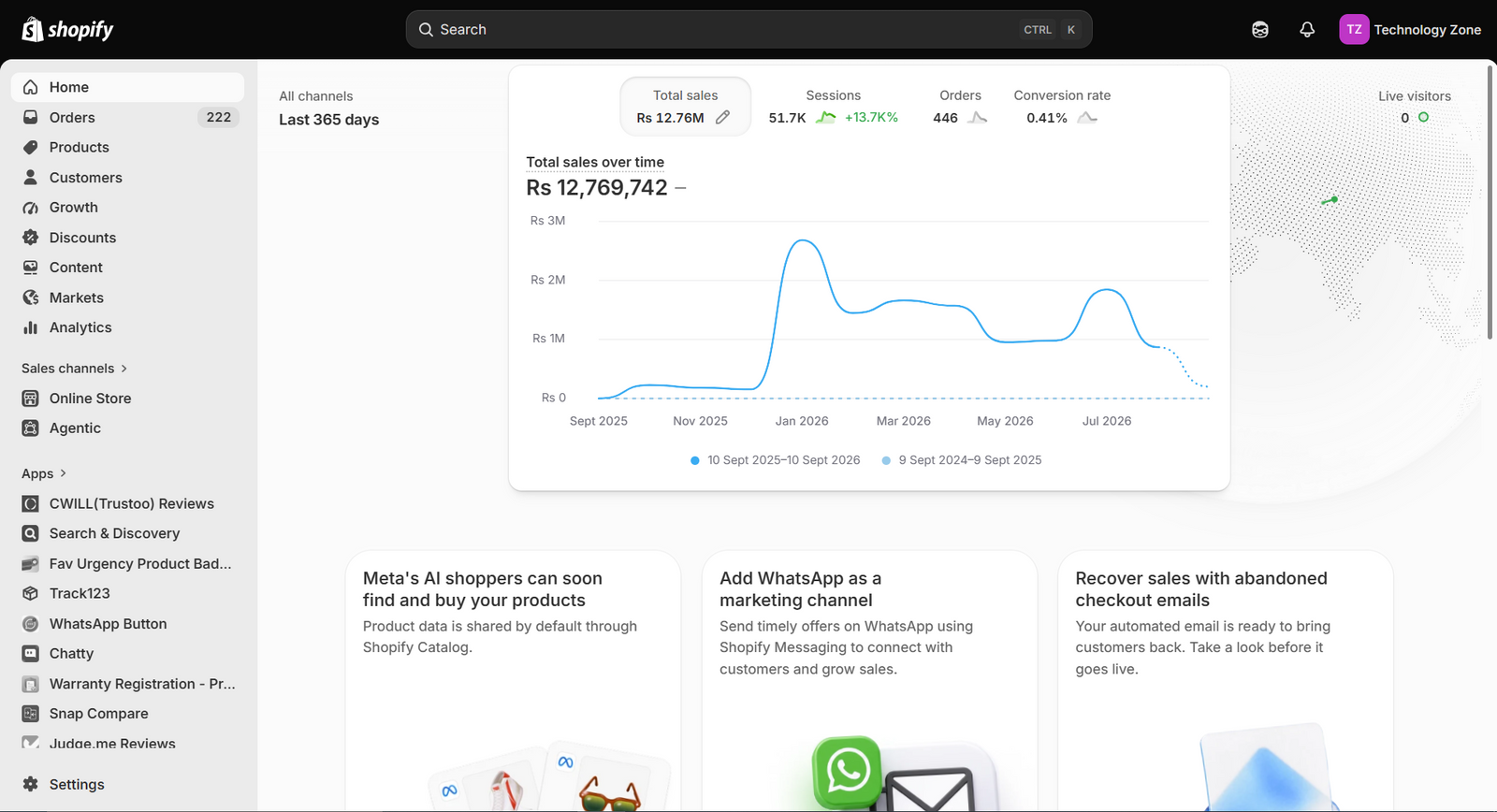Click the green Live visitors status circle
Image resolution: width=1497 pixels, height=812 pixels.
(x=1423, y=117)
